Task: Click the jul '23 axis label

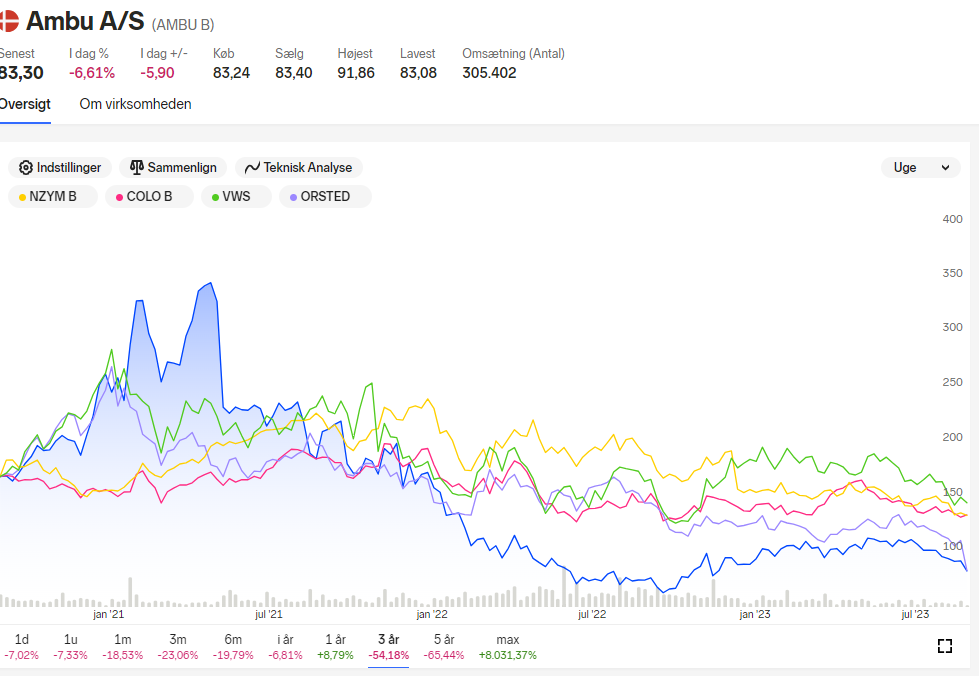Action: click(x=915, y=614)
